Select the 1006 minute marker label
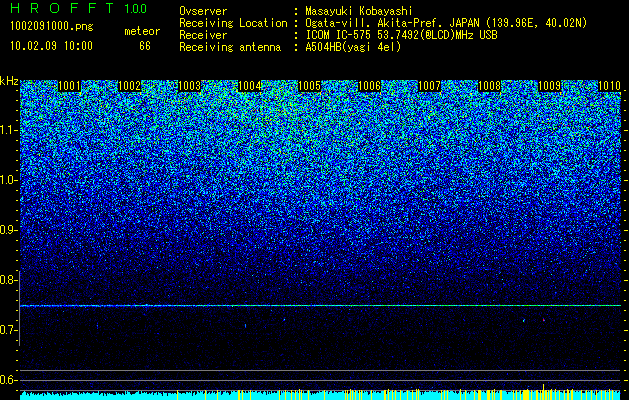Screen dimensions: 629x400 pyautogui.click(x=369, y=86)
